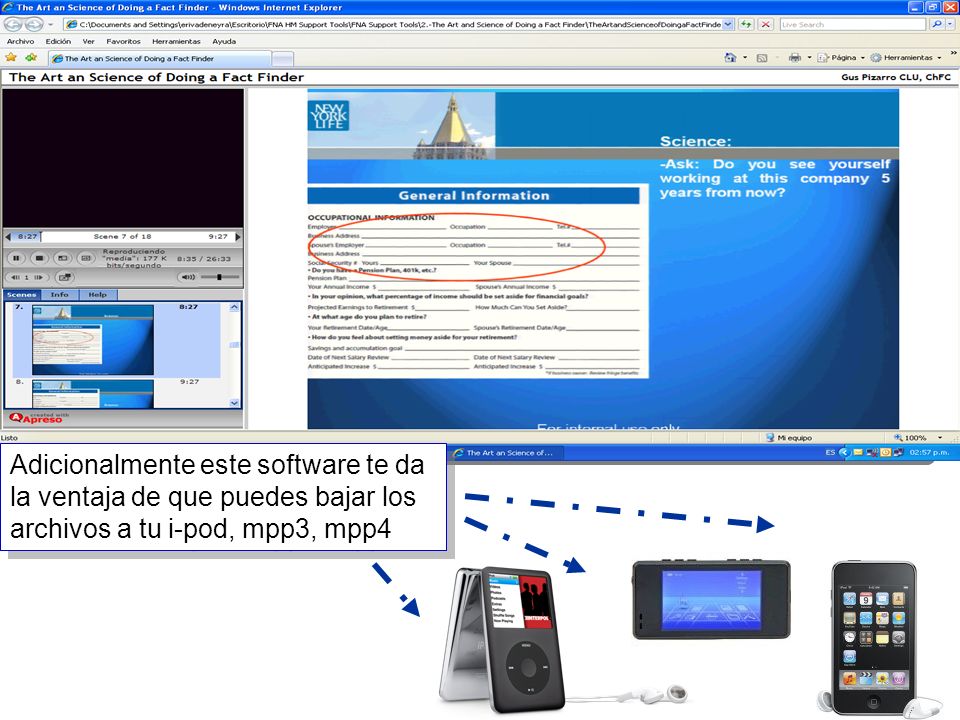This screenshot has height=720, width=960.
Task: Expand the Home button dropdown
Action: coord(744,58)
